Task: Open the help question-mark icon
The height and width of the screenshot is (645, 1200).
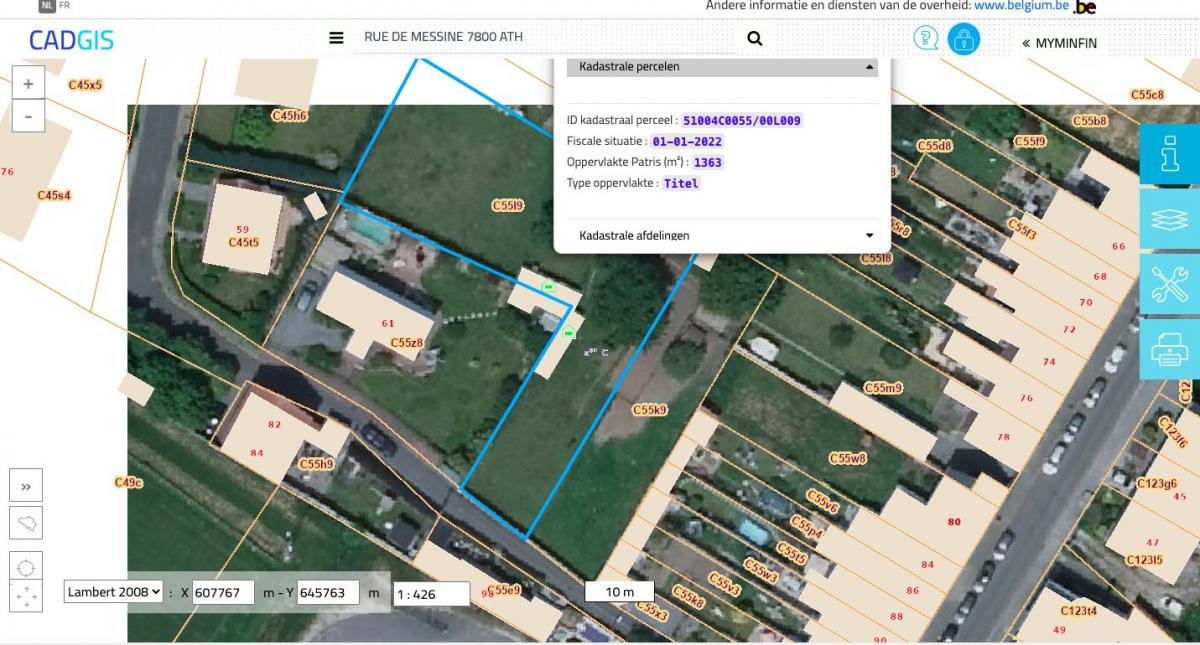Action: click(926, 39)
